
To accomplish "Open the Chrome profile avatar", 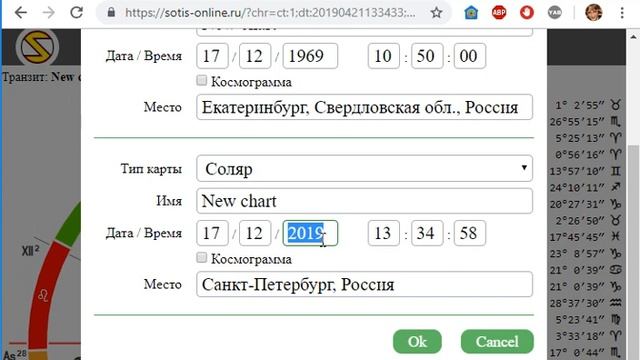I will click(593, 13).
